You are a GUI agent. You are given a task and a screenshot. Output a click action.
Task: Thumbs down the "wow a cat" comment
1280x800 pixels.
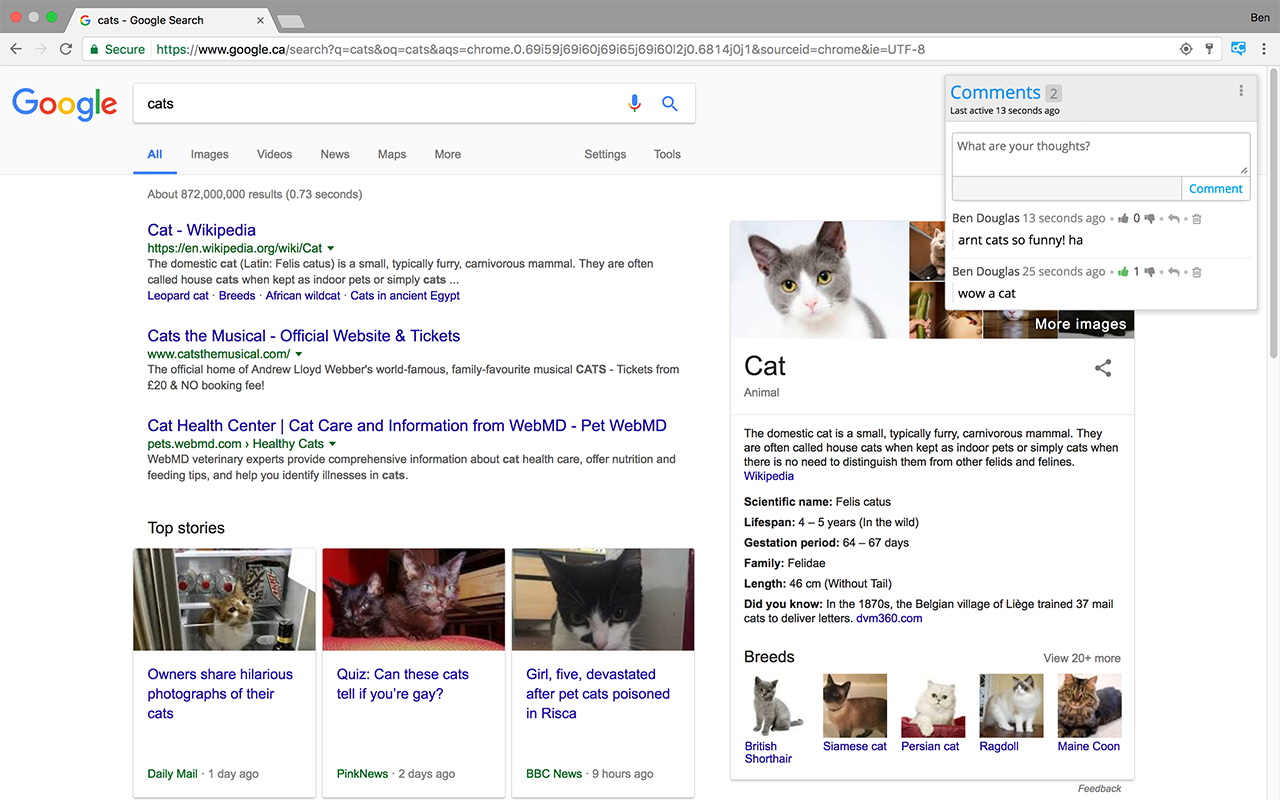click(x=1150, y=272)
